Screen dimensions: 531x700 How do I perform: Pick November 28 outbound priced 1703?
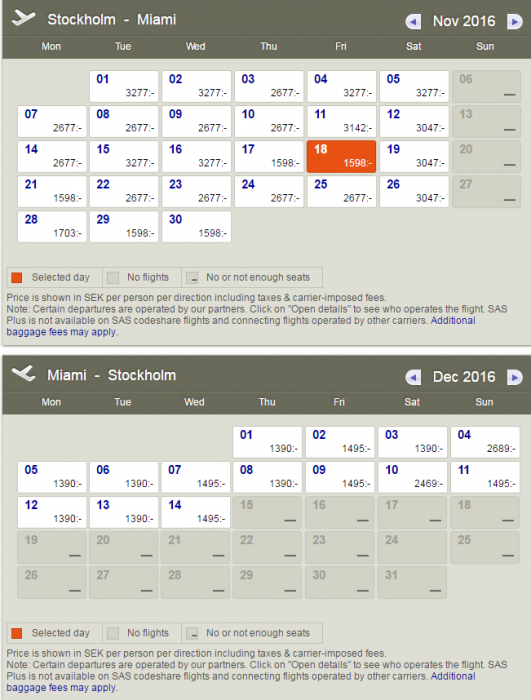pyautogui.click(x=52, y=227)
